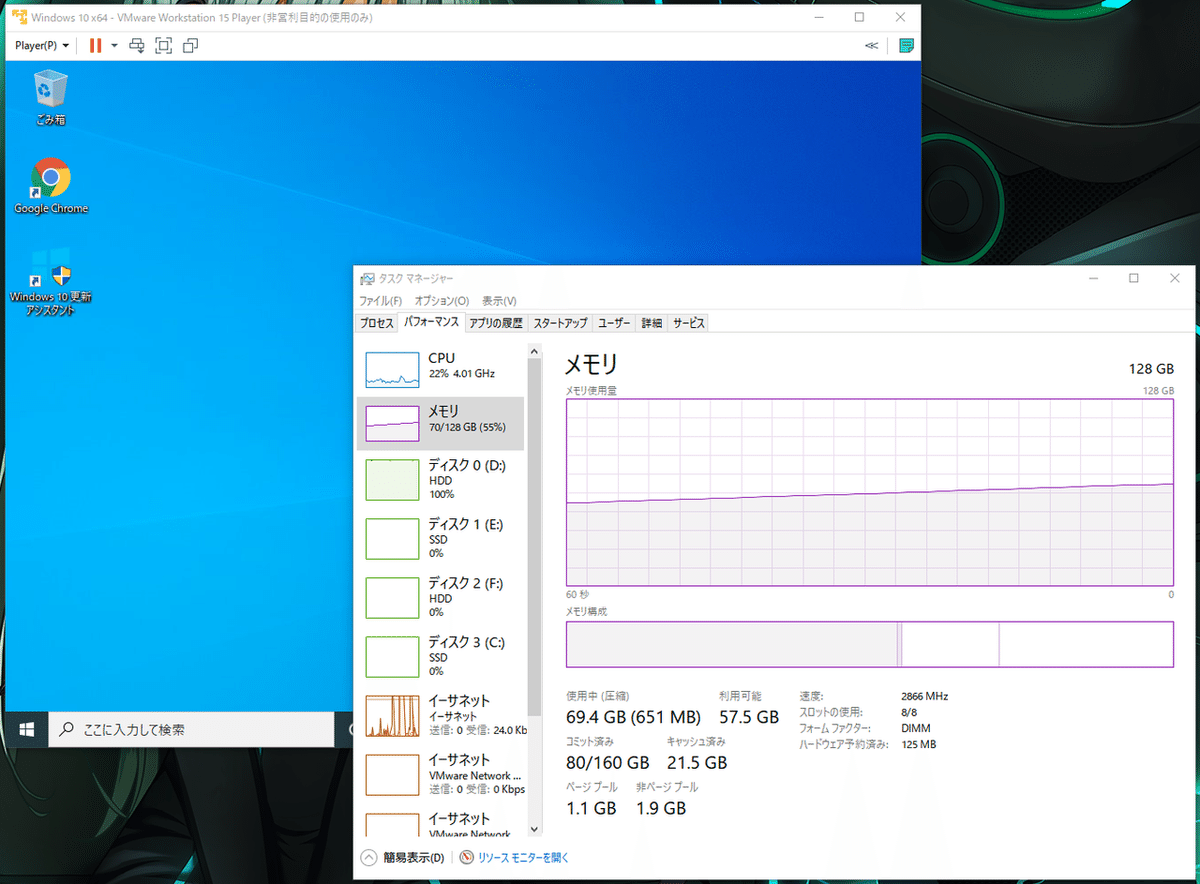Open View menu in Task Manager
1200x884 pixels.
(x=499, y=301)
